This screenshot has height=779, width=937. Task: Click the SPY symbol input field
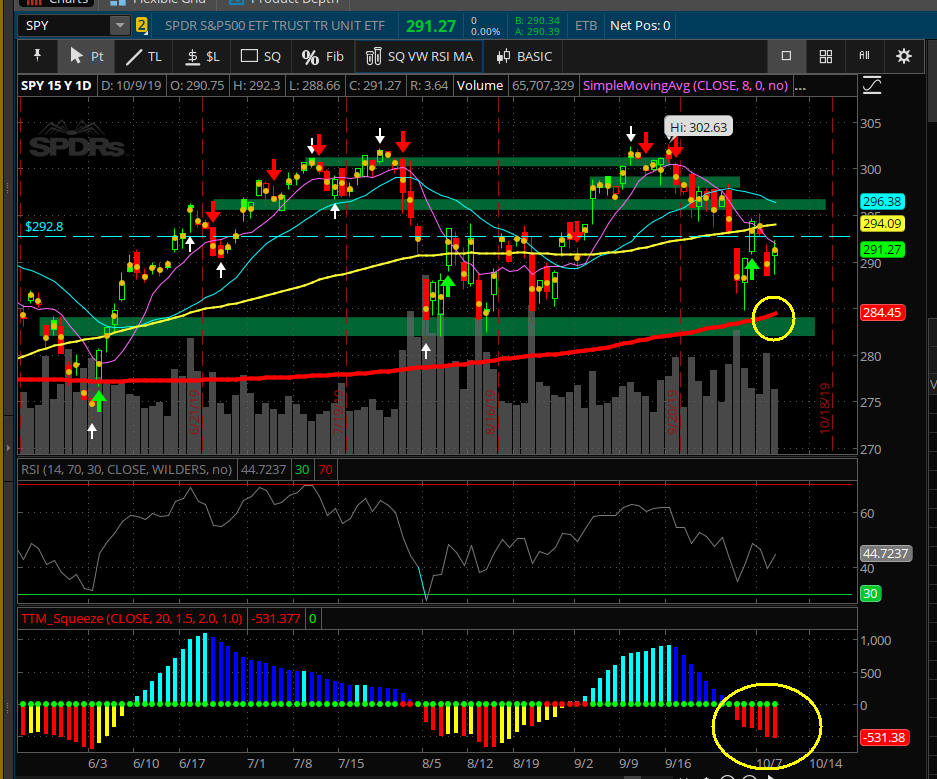tap(62, 25)
